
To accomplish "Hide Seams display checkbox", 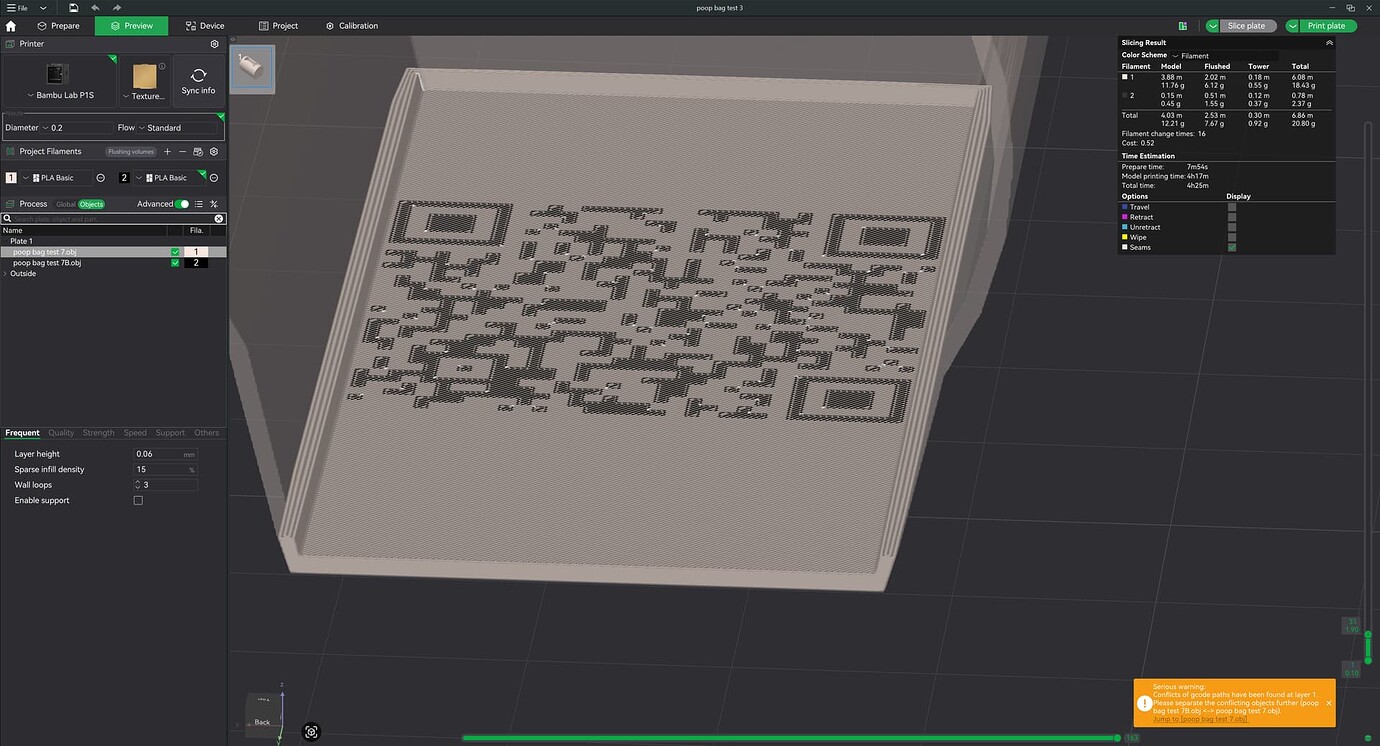I will tap(1232, 247).
